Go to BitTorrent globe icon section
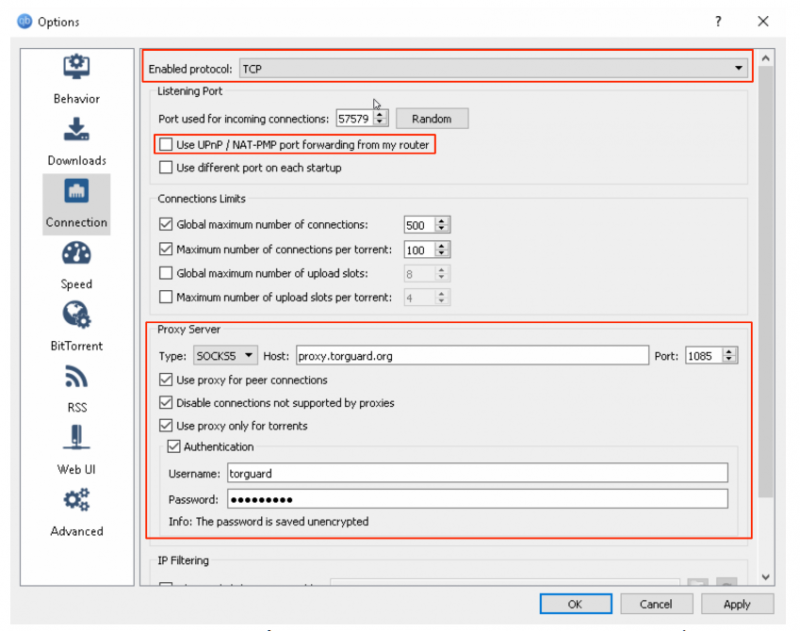 (76, 316)
